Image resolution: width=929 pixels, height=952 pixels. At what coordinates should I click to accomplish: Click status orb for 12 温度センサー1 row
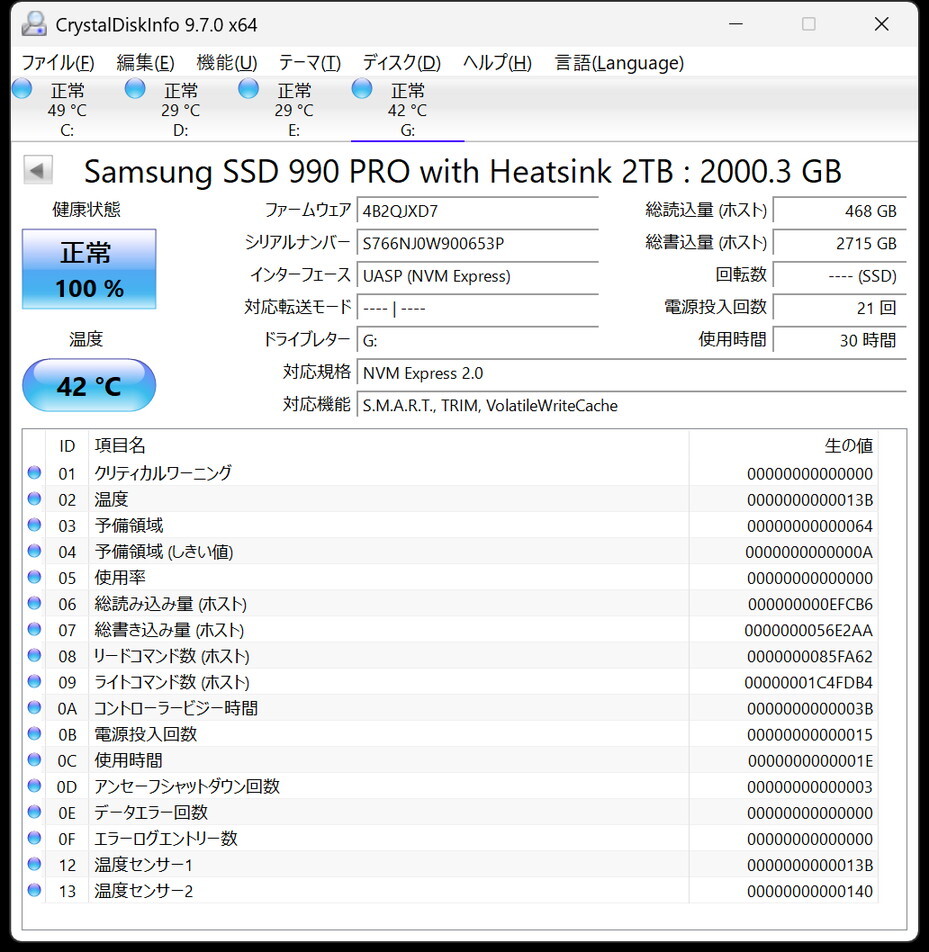(35, 864)
